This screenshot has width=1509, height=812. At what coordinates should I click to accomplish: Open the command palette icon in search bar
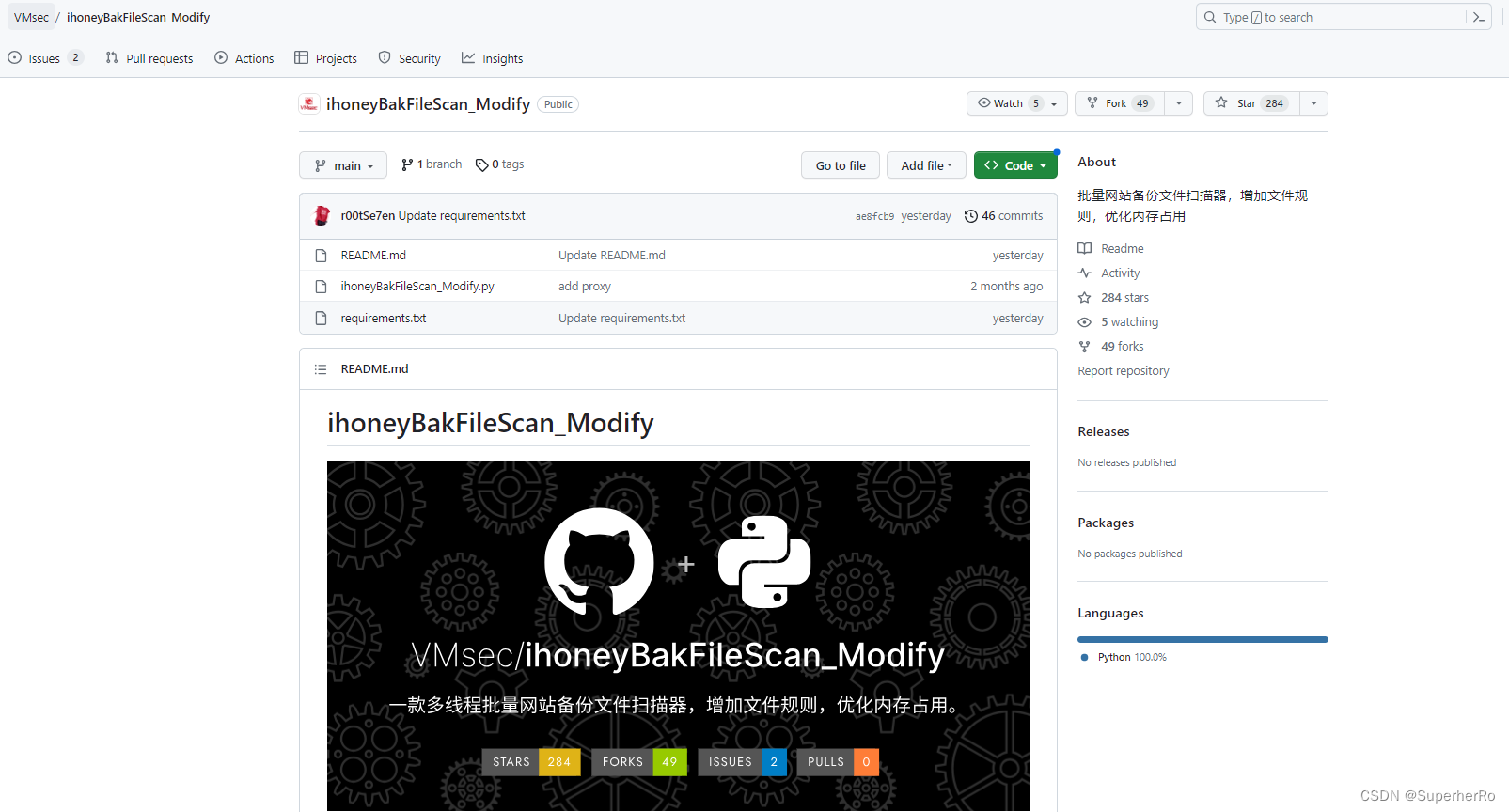pyautogui.click(x=1479, y=17)
